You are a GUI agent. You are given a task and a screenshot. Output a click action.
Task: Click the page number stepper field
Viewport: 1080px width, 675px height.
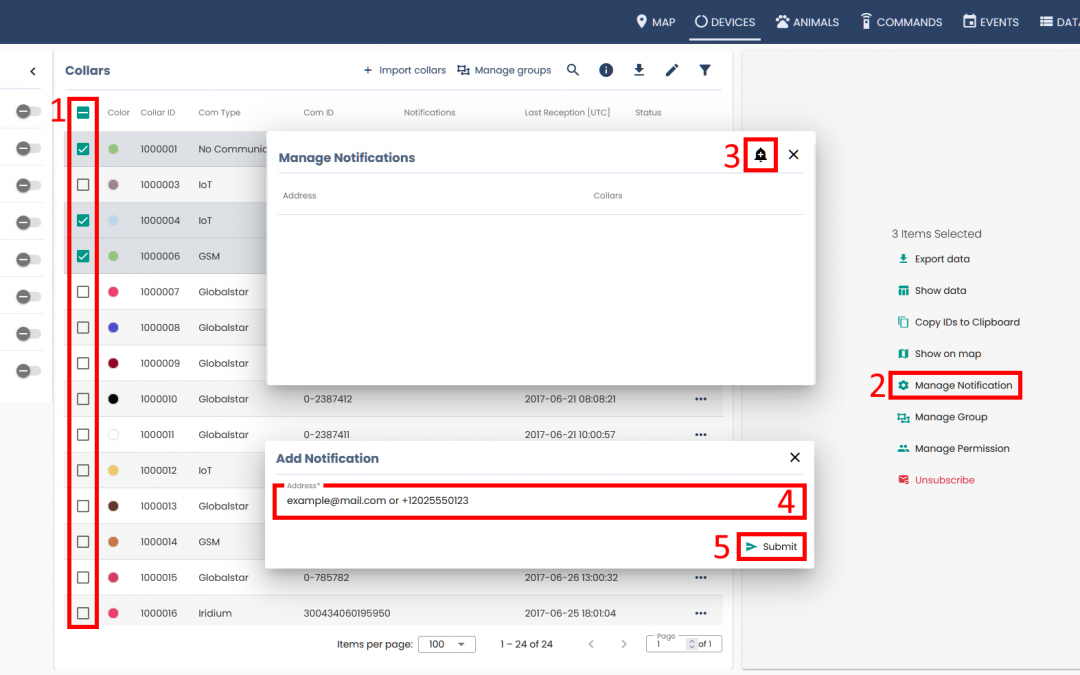tap(670, 644)
